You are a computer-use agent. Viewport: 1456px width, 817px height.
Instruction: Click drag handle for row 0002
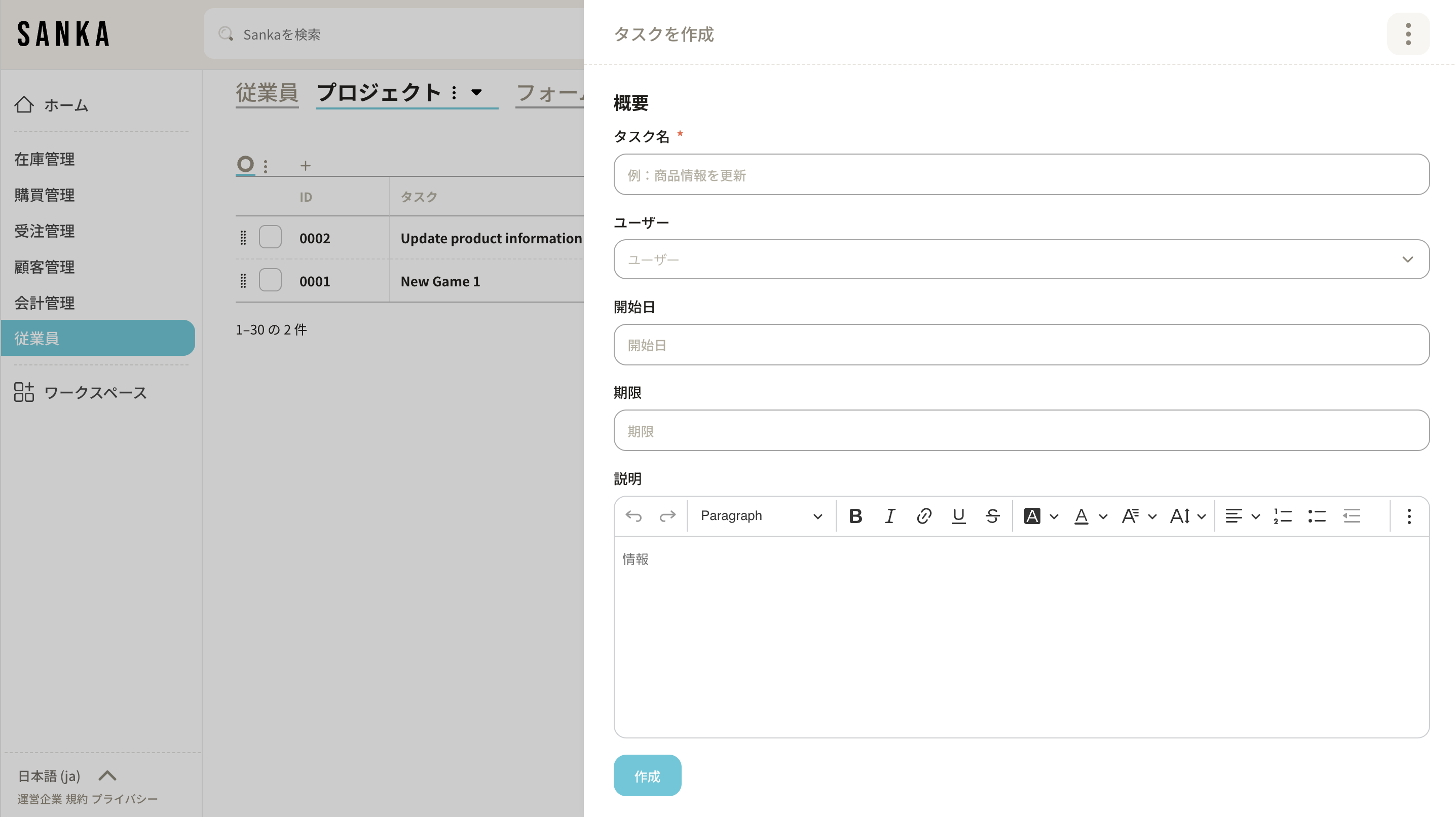coord(243,238)
